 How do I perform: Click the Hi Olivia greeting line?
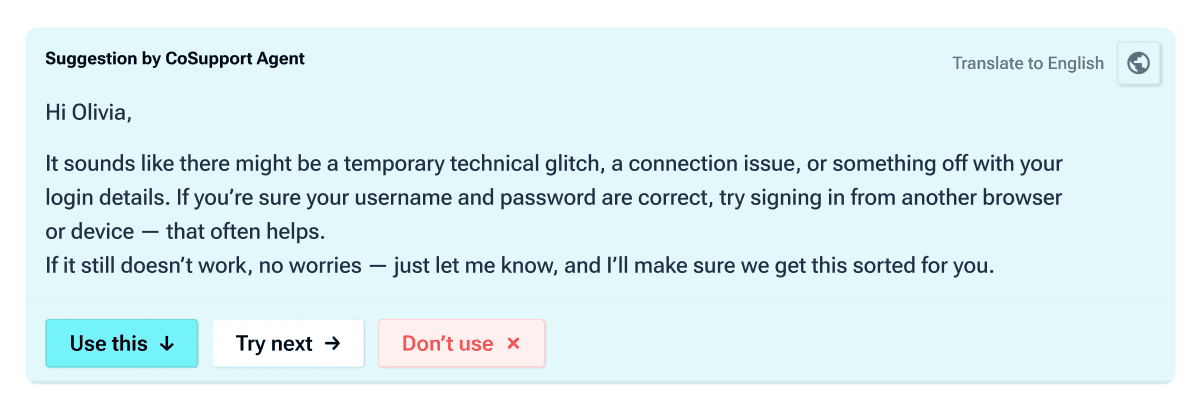(x=88, y=113)
